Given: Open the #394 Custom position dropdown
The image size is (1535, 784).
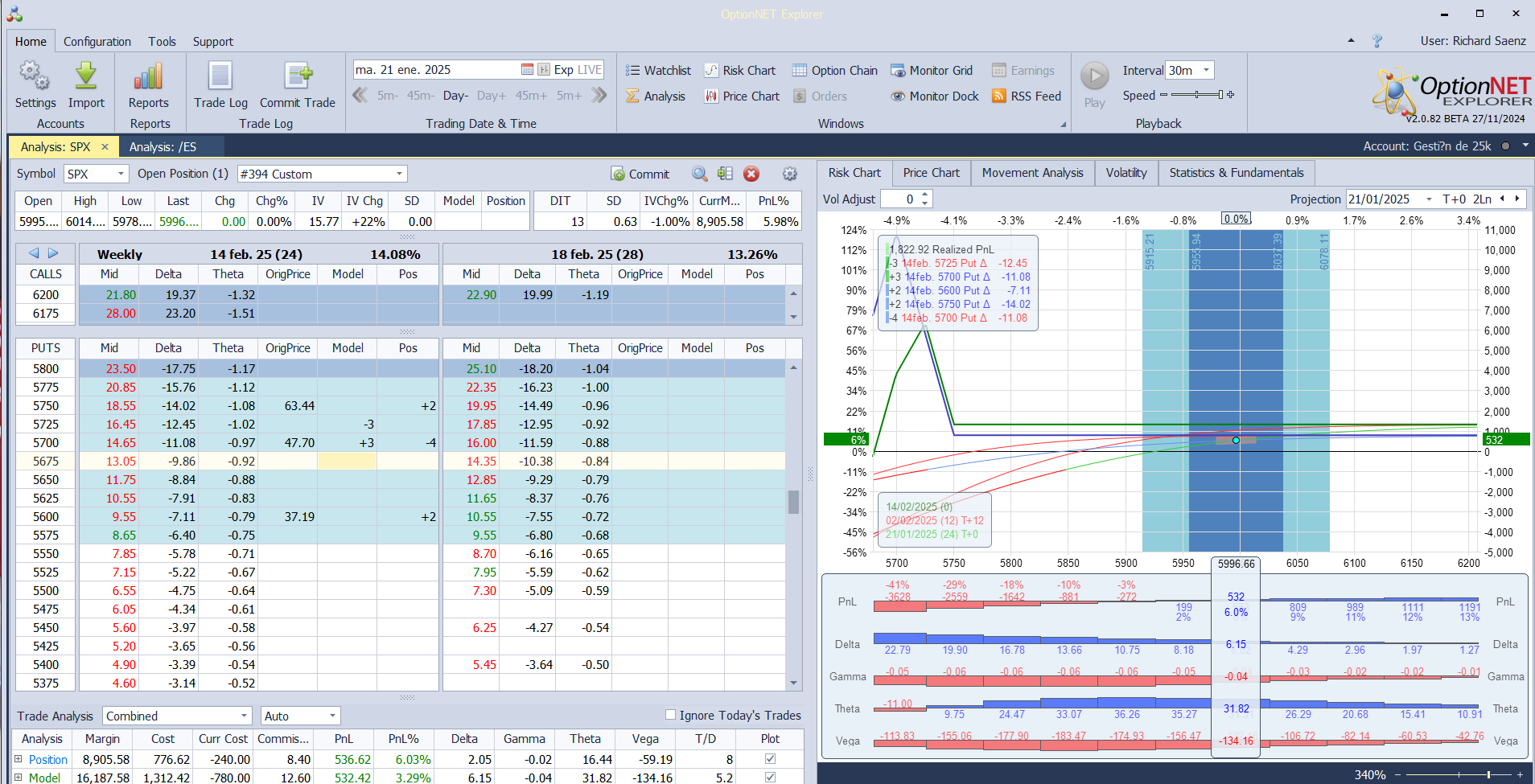Looking at the screenshot, I should 399,174.
